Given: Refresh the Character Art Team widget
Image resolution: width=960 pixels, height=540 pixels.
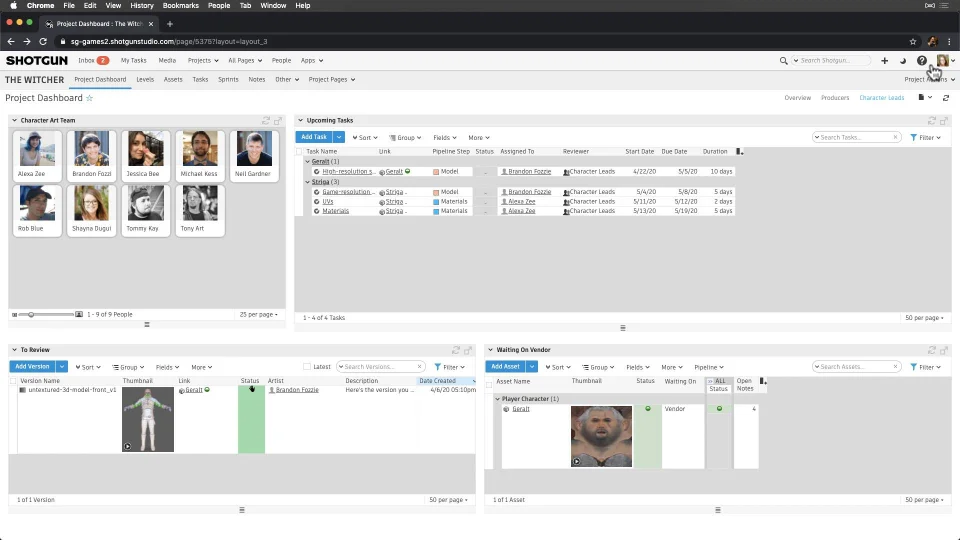Looking at the screenshot, I should [x=266, y=121].
